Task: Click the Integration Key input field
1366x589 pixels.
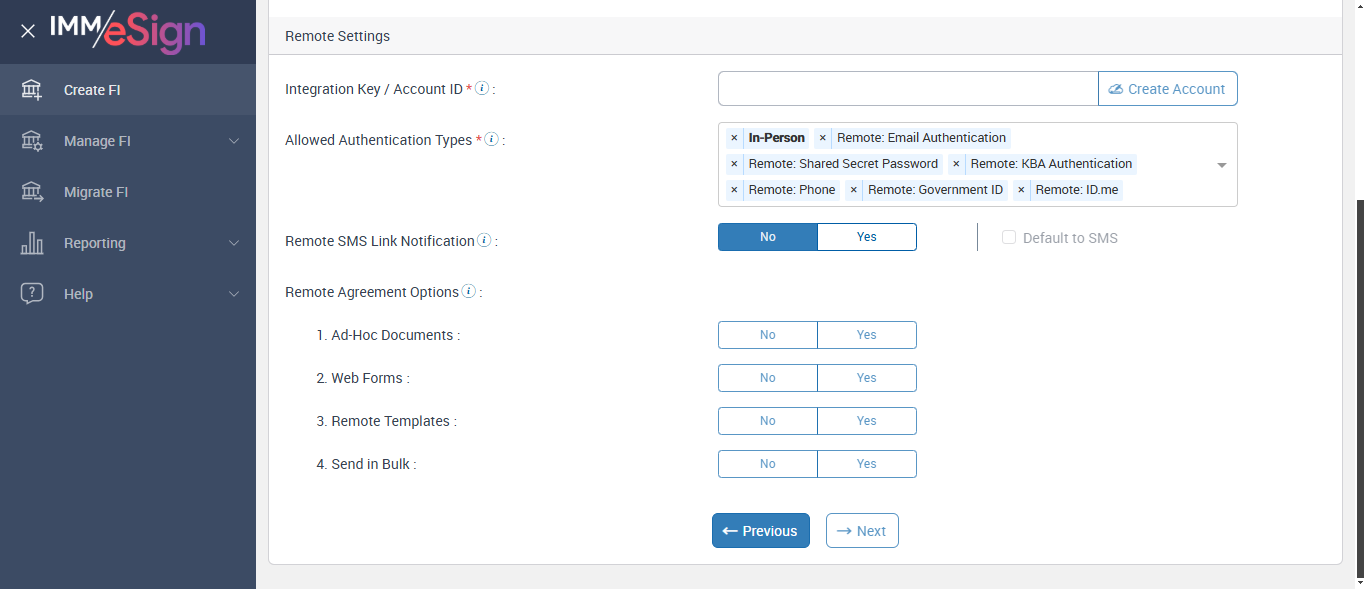Action: (907, 89)
